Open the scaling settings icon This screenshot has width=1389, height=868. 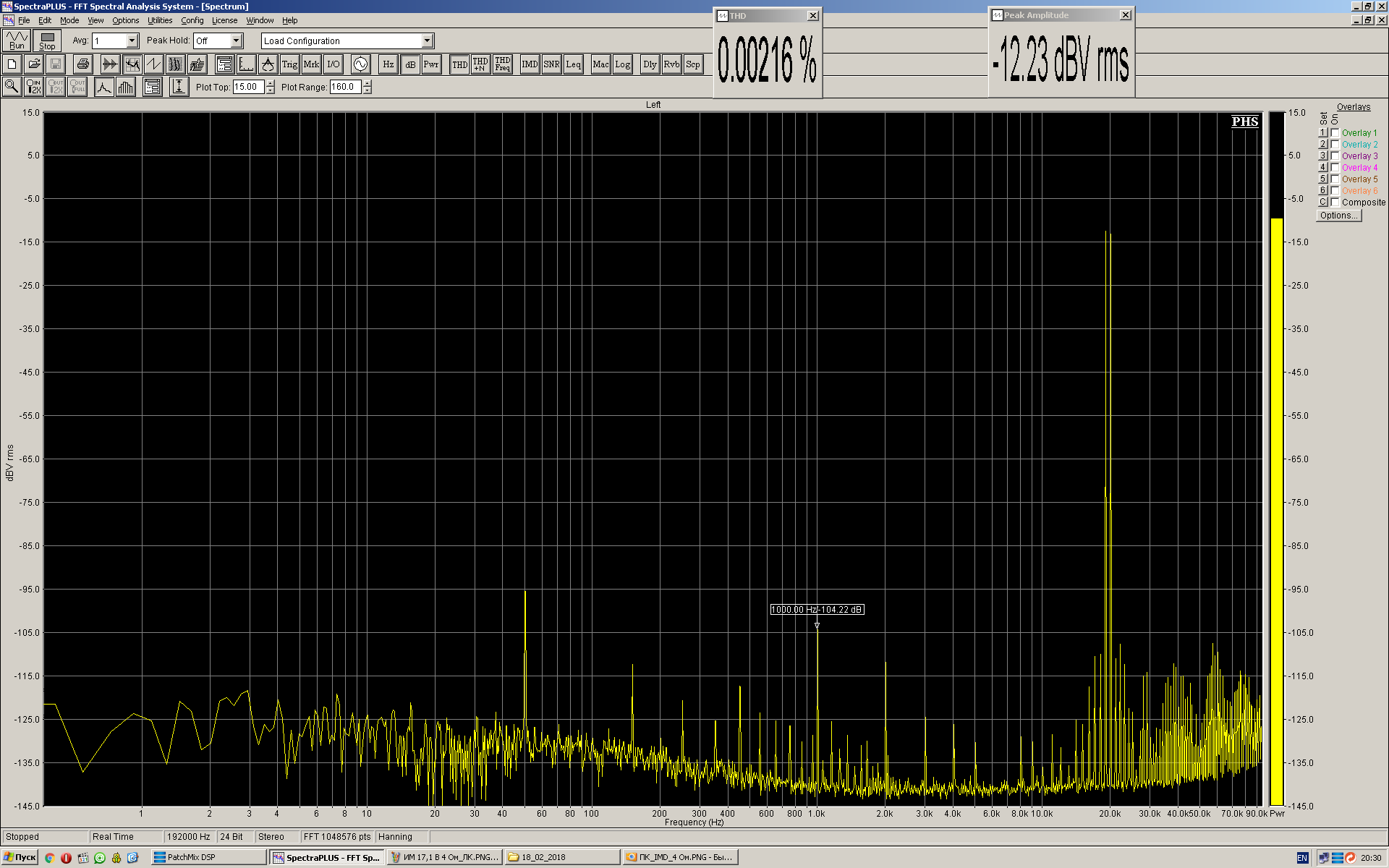pyautogui.click(x=246, y=64)
